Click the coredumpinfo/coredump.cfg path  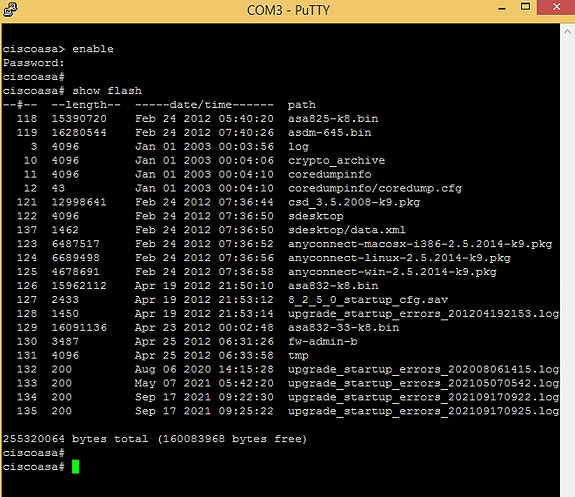click(x=375, y=188)
